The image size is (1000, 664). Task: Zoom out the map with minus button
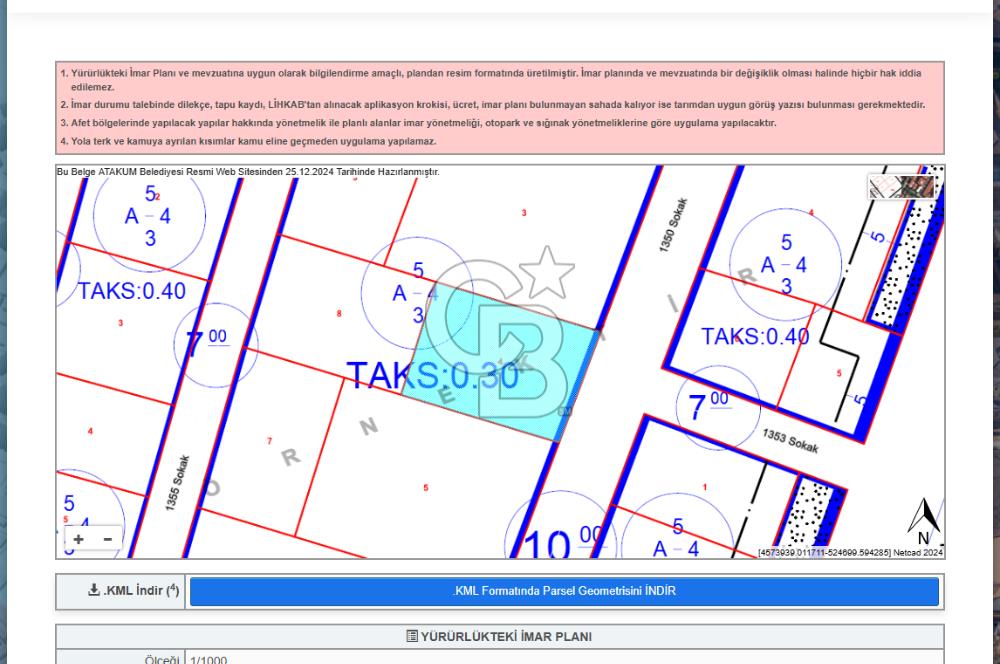click(107, 539)
